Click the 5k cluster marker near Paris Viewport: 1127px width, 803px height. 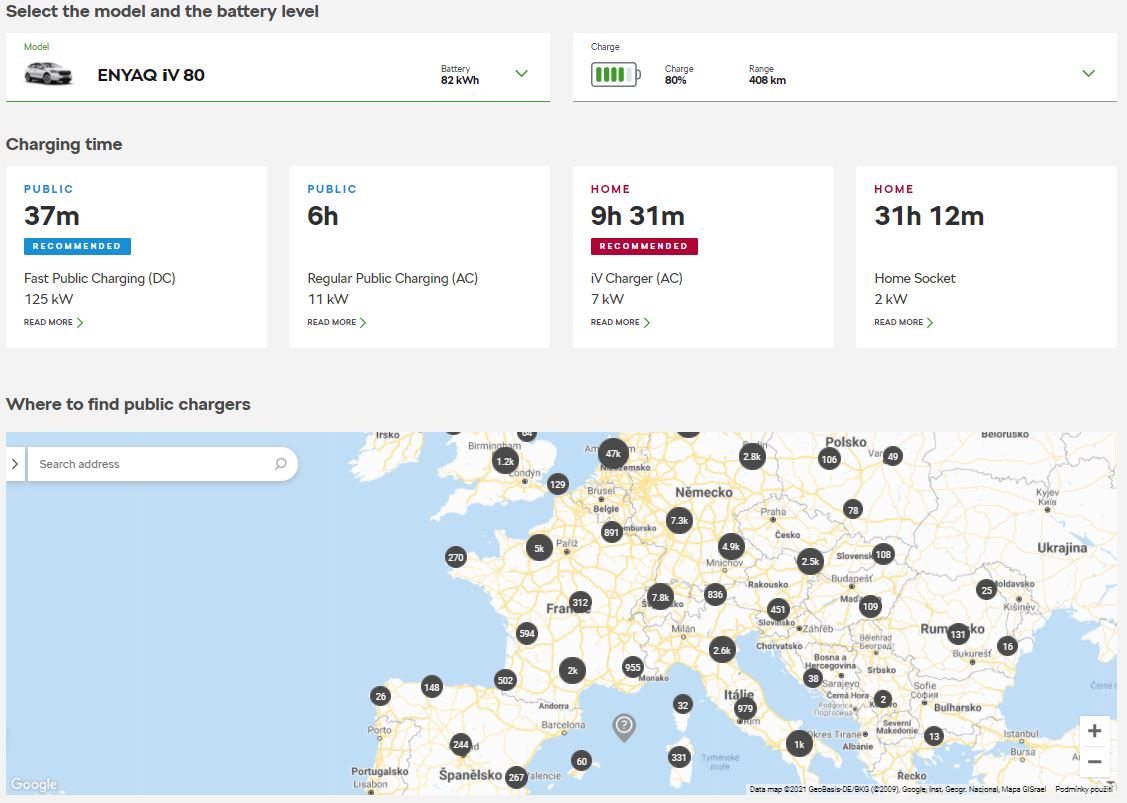(539, 548)
